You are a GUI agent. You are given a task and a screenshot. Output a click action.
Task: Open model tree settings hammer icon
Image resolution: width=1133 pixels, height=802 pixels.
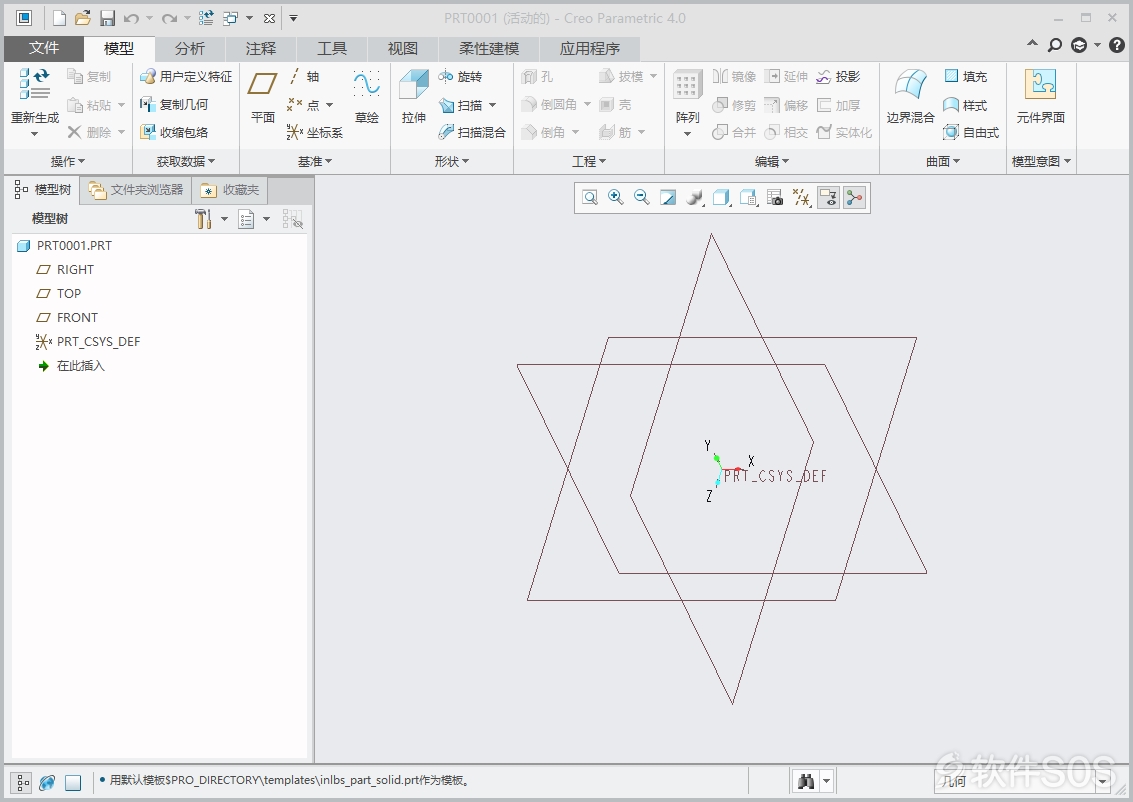(x=203, y=218)
